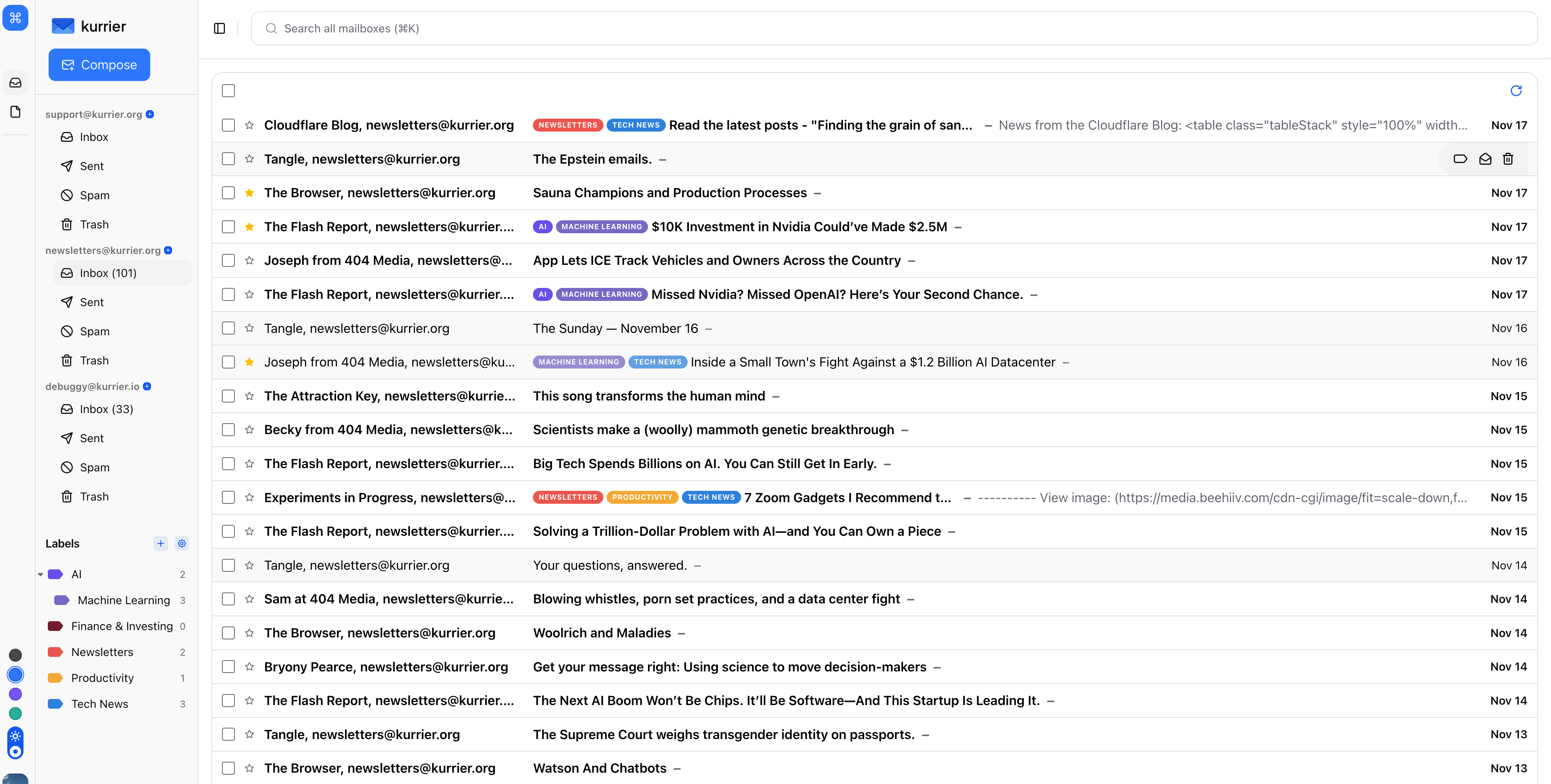The image size is (1551, 784).
Task: Click the Compose button
Action: [x=99, y=64]
